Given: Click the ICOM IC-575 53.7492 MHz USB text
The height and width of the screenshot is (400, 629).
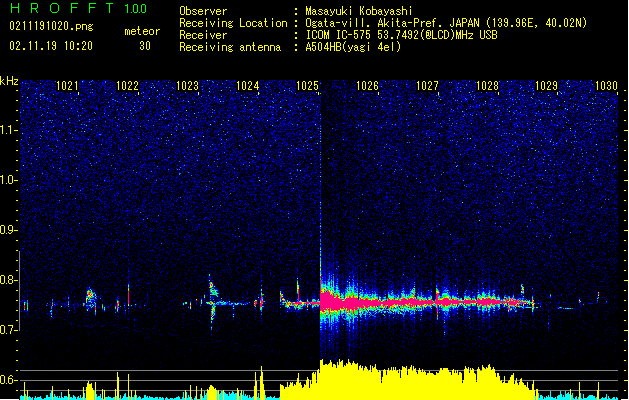Looking at the screenshot, I should pyautogui.click(x=401, y=35).
